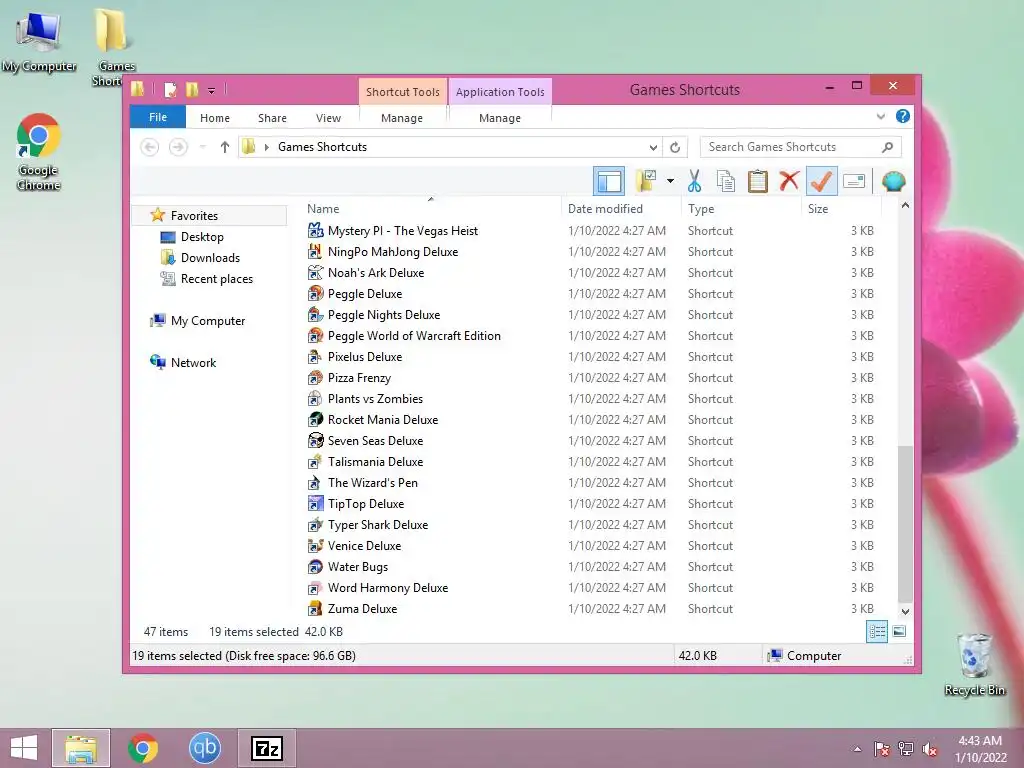
Task: Copy selected items using the copy icon
Action: point(726,181)
